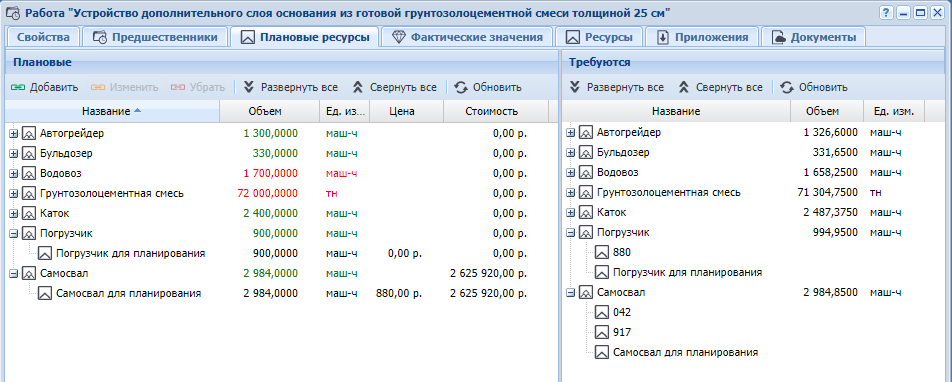Image resolution: width=952 pixels, height=382 pixels.
Task: Click the Бульдозер resource icon in Плановые
Action: 29,153
